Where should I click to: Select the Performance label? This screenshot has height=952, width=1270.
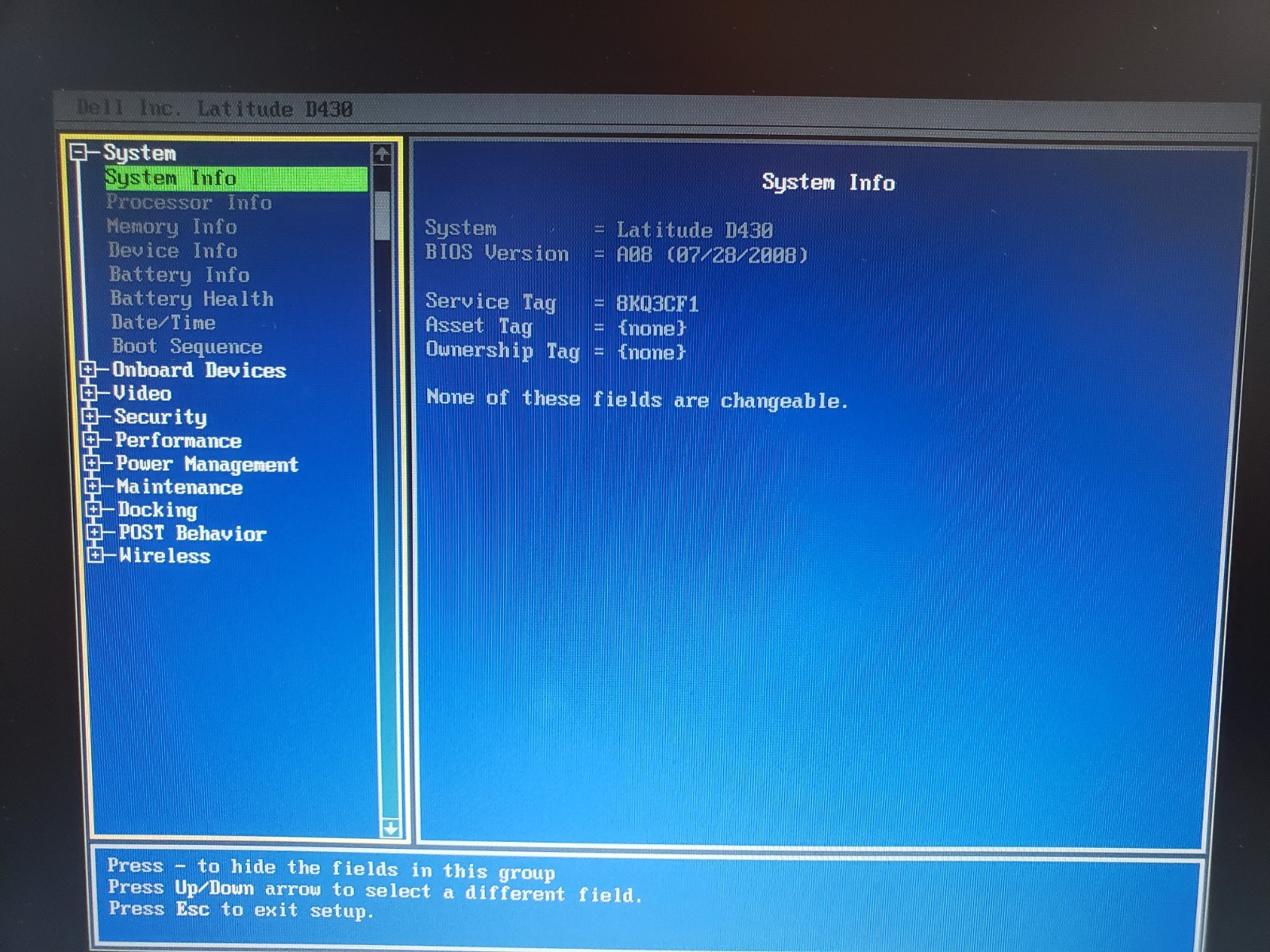179,440
